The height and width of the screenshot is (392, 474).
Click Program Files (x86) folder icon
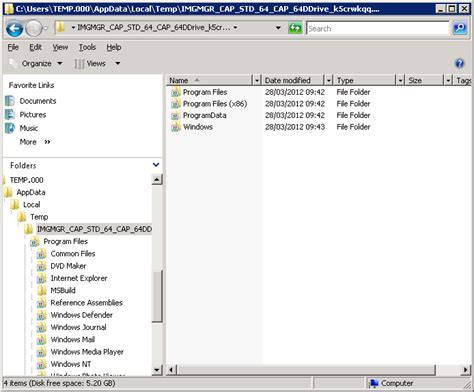pyautogui.click(x=176, y=104)
